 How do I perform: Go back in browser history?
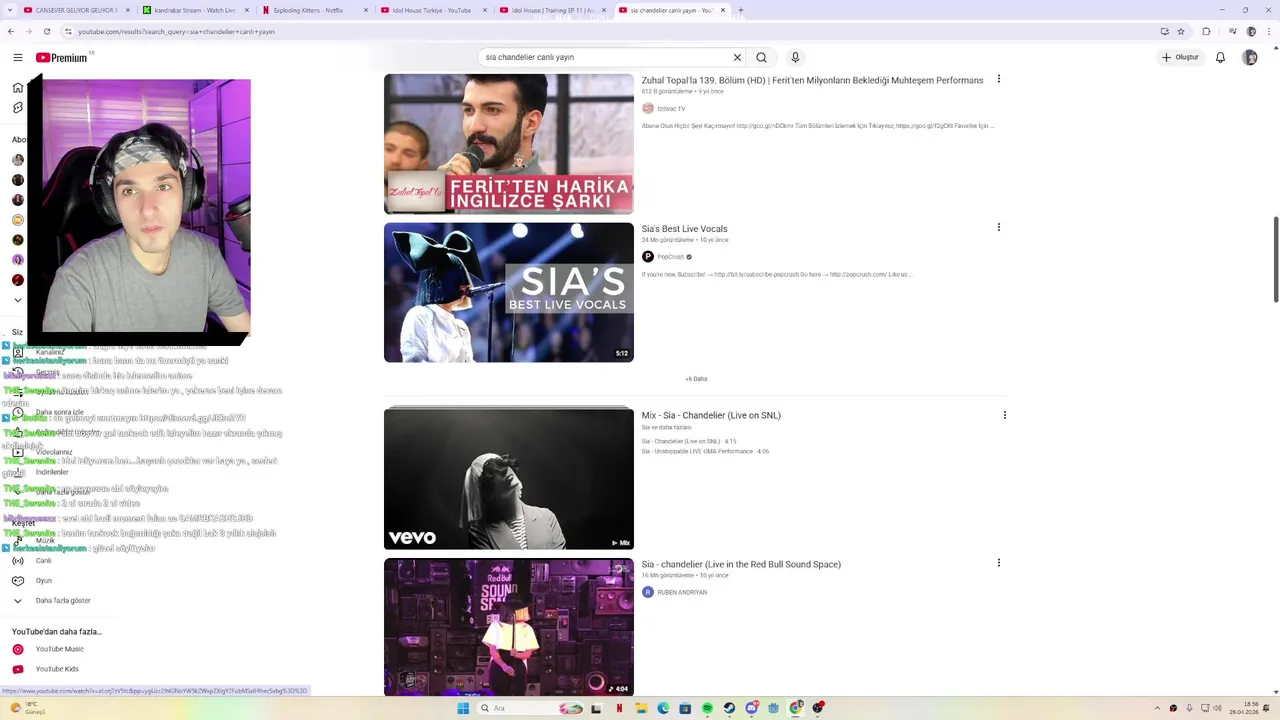11,31
